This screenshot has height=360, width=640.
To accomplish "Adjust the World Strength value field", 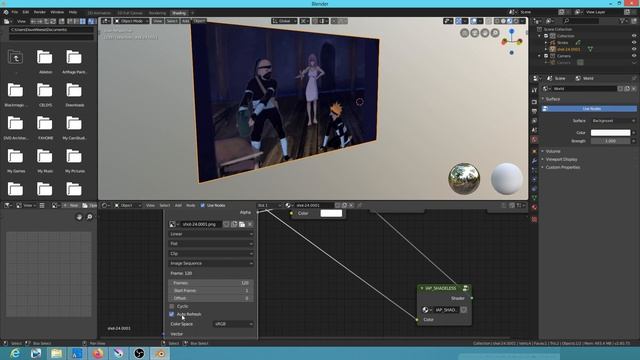I will tap(610, 141).
